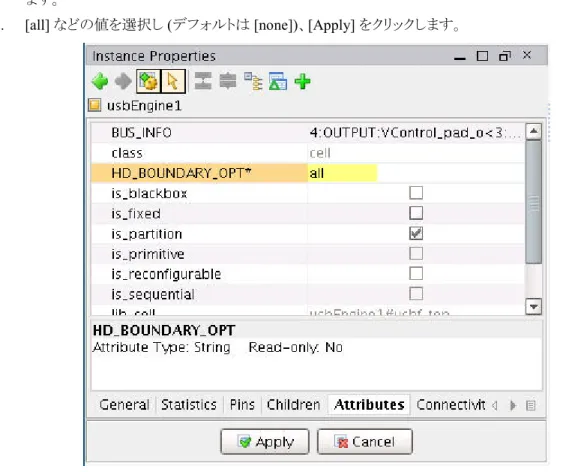Open the Connectivity tab
This screenshot has width=566, height=472.
(451, 405)
